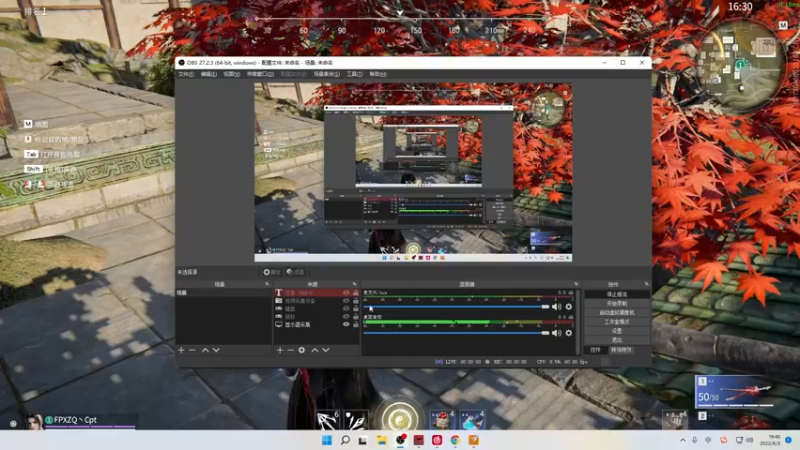Open Chrome from the taskbar
The width and height of the screenshot is (800, 450).
coord(455,440)
